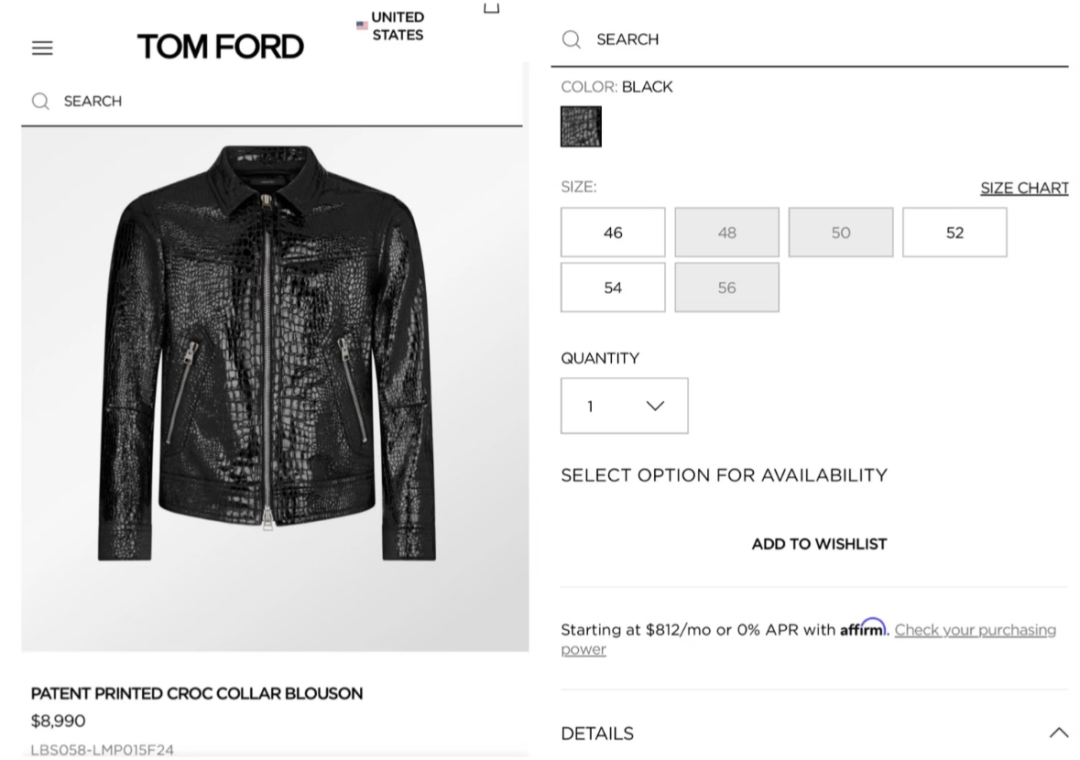Open the Size Chart link

(1024, 188)
